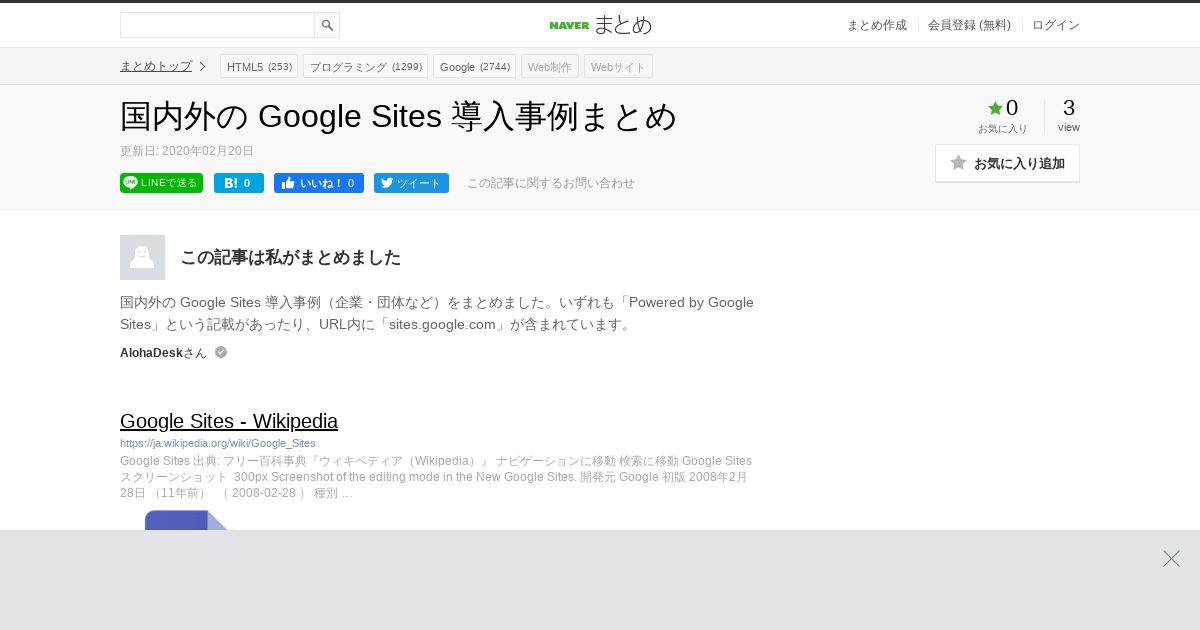Share via LINEで送る button

[161, 183]
